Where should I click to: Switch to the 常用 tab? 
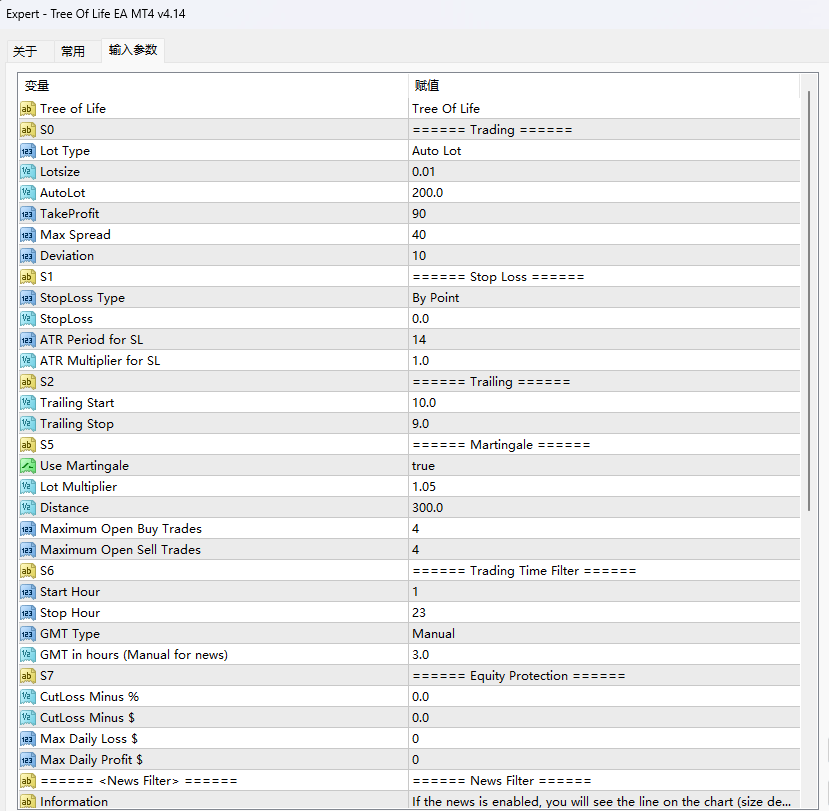pyautogui.click(x=73, y=51)
